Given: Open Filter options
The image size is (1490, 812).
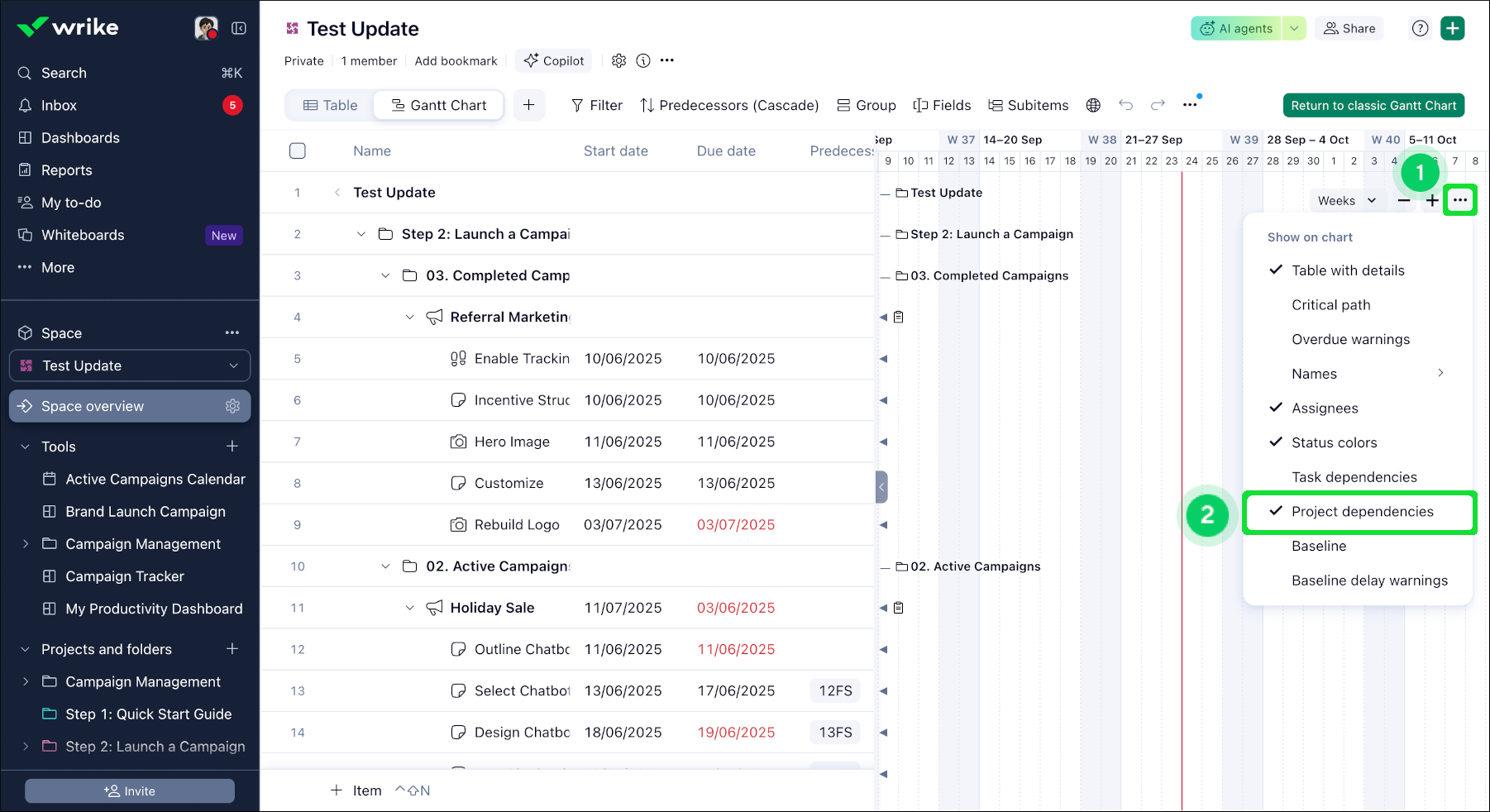Looking at the screenshot, I should click(596, 105).
